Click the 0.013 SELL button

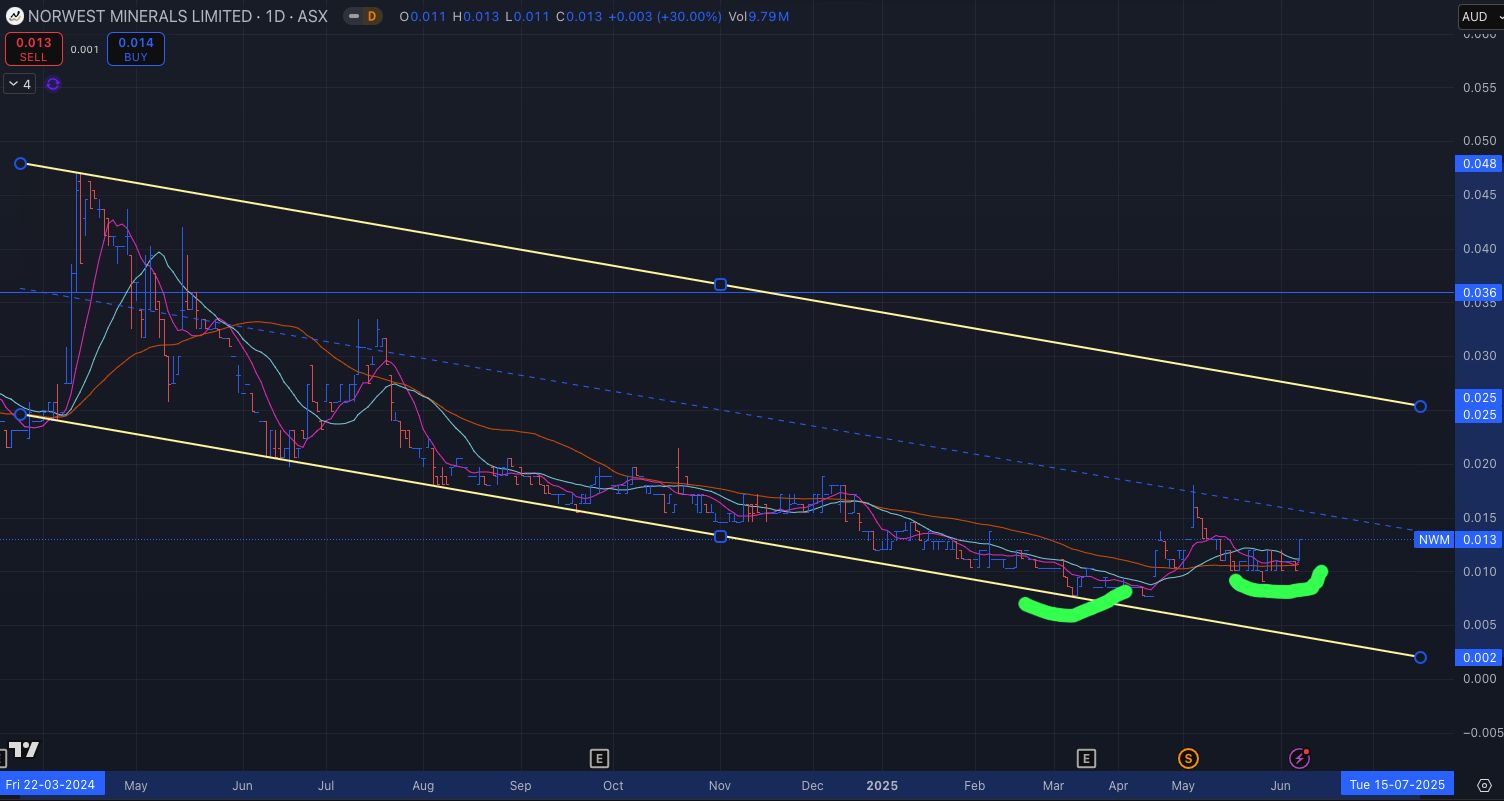[x=33, y=49]
